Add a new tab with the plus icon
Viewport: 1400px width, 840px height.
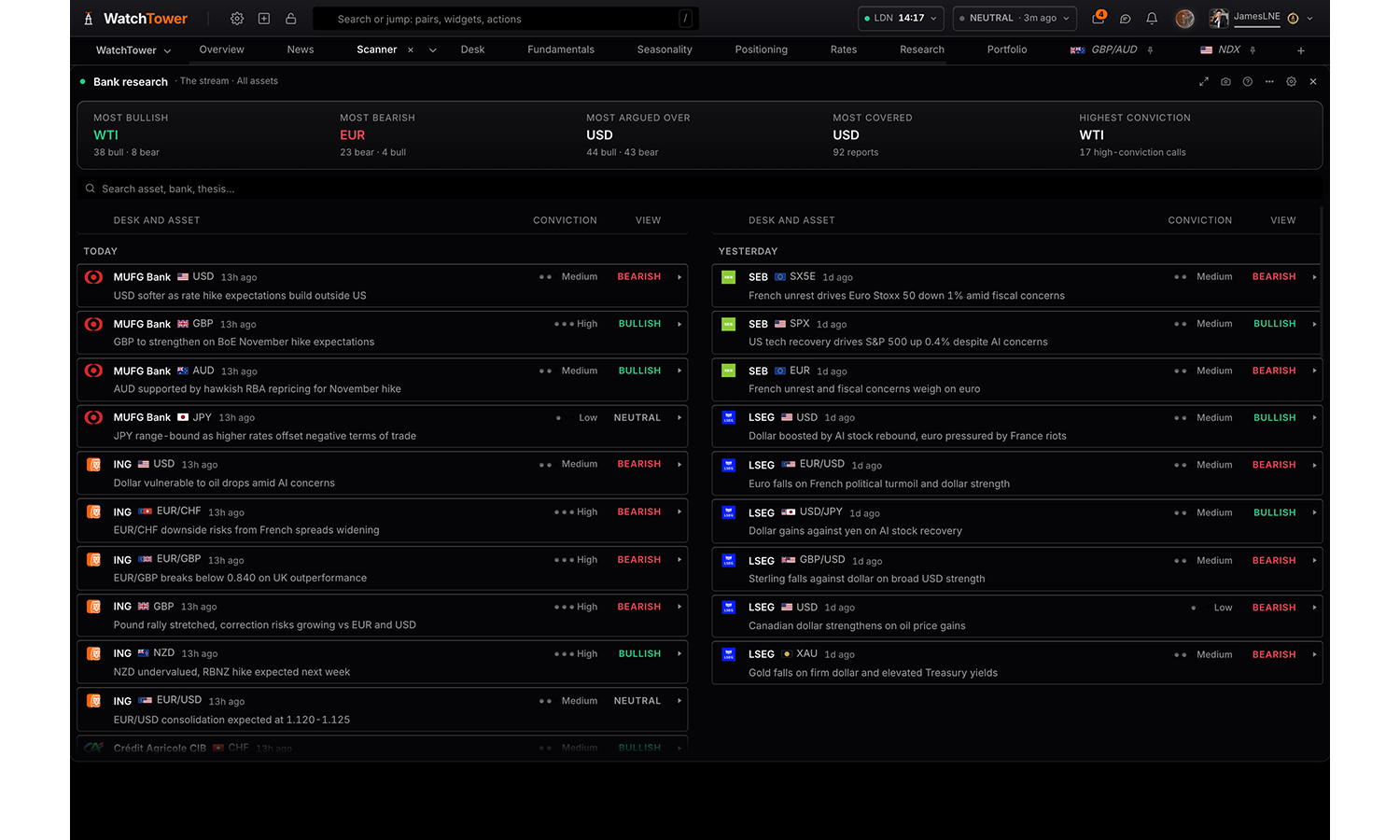1301,50
